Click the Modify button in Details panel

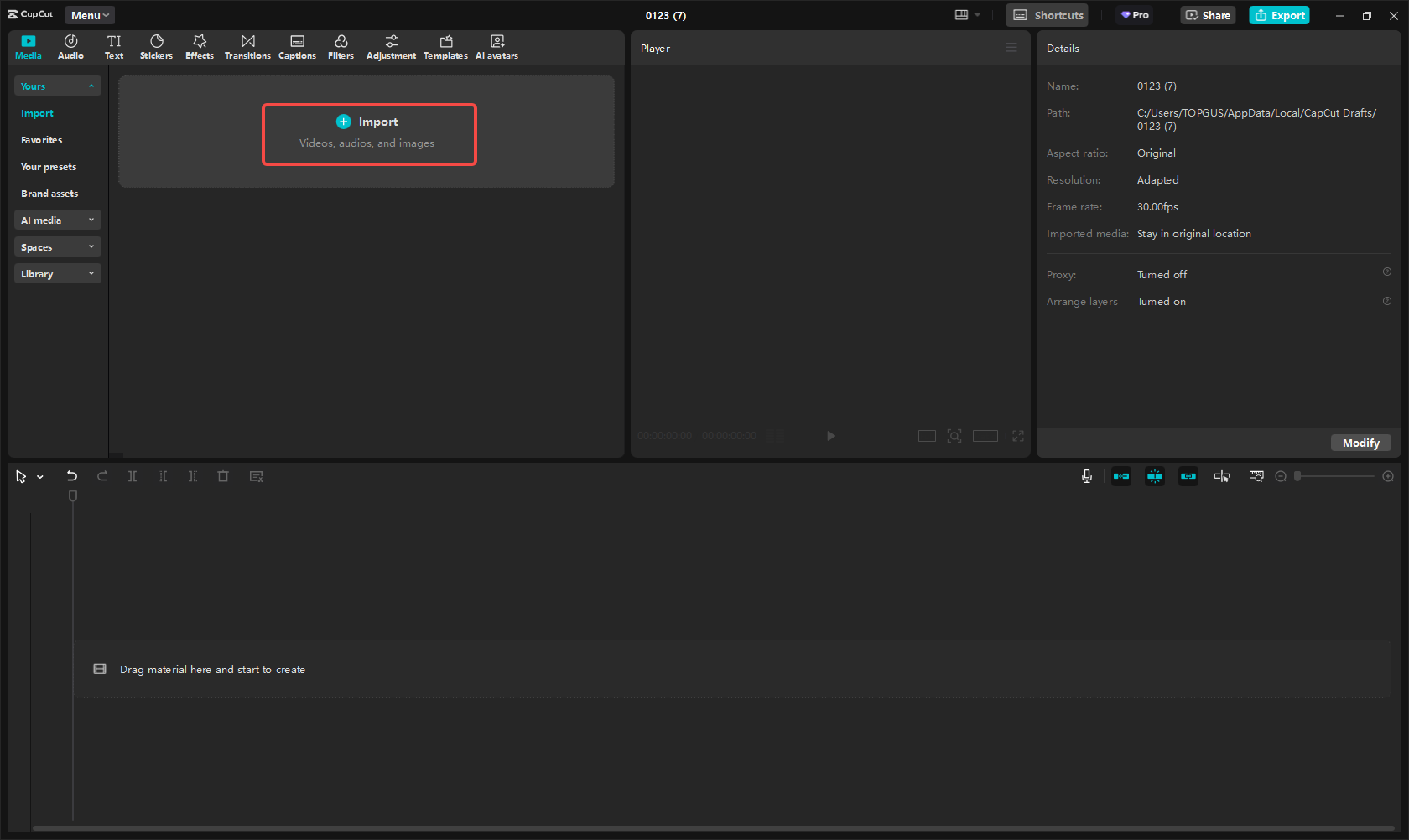(1360, 443)
